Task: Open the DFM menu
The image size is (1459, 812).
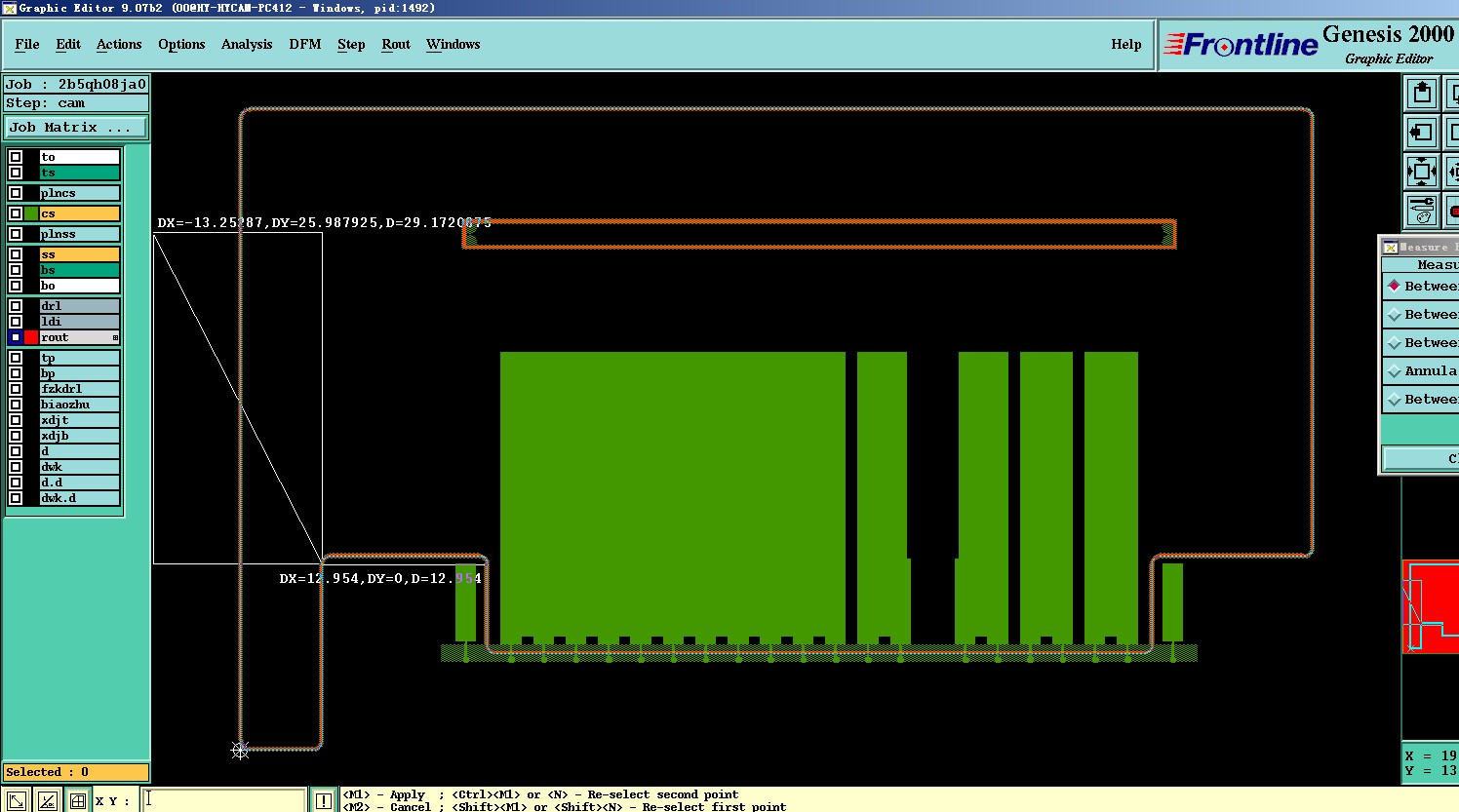Action: pyautogui.click(x=305, y=44)
